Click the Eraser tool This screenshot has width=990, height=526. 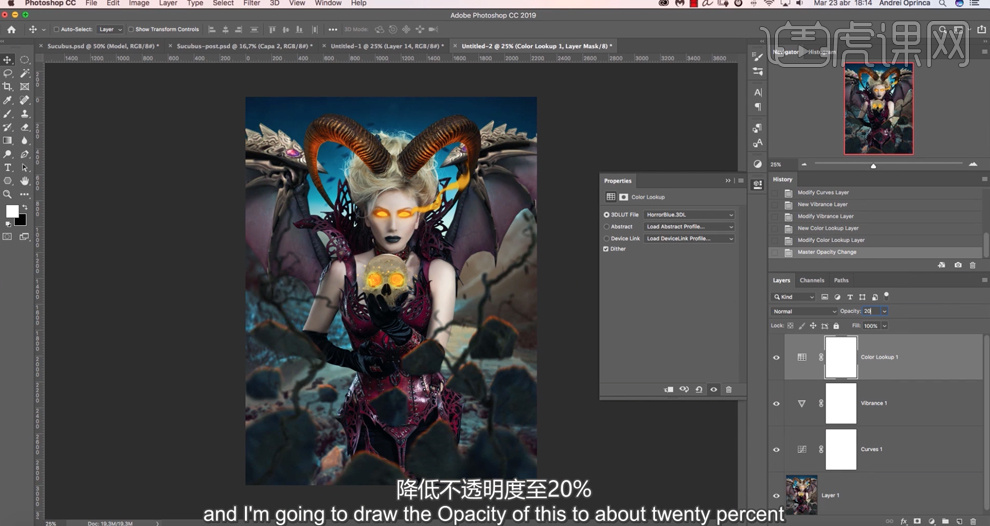(24, 127)
